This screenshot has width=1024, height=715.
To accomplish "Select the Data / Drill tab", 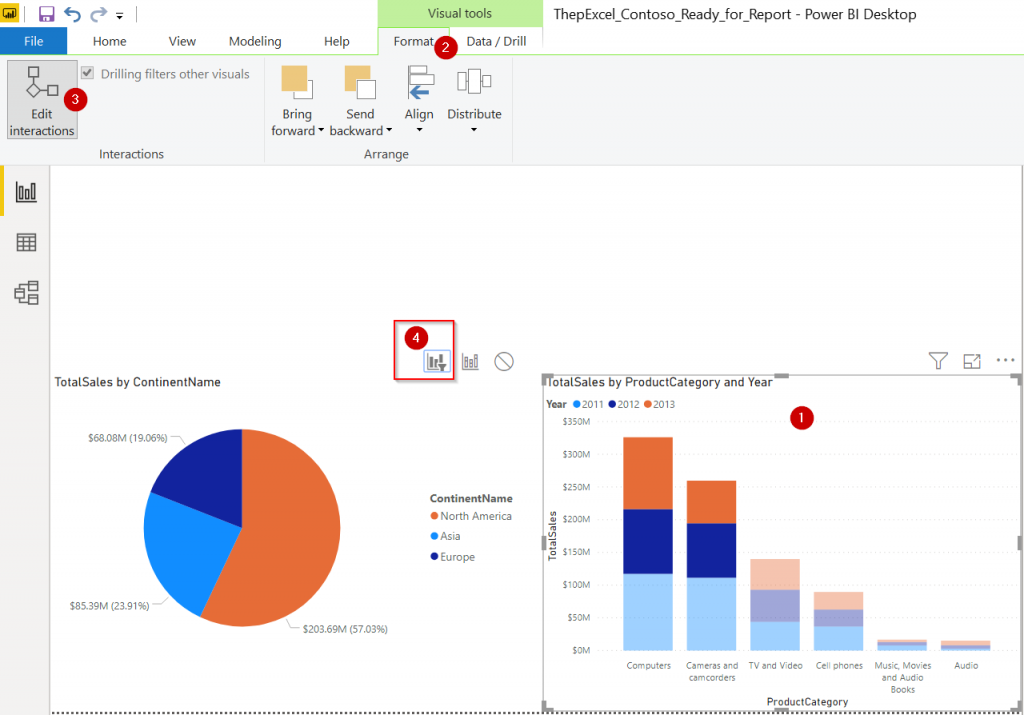I will [496, 41].
